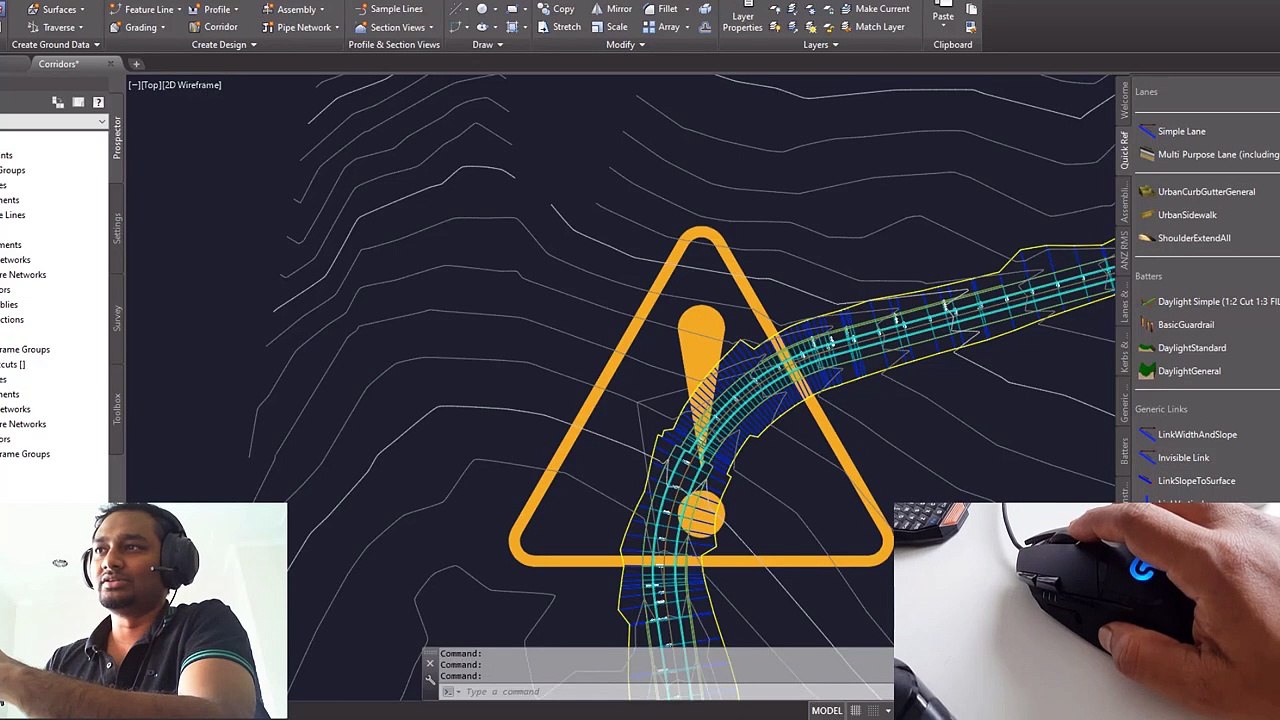Close the command line window
The image size is (1280, 720).
[430, 663]
